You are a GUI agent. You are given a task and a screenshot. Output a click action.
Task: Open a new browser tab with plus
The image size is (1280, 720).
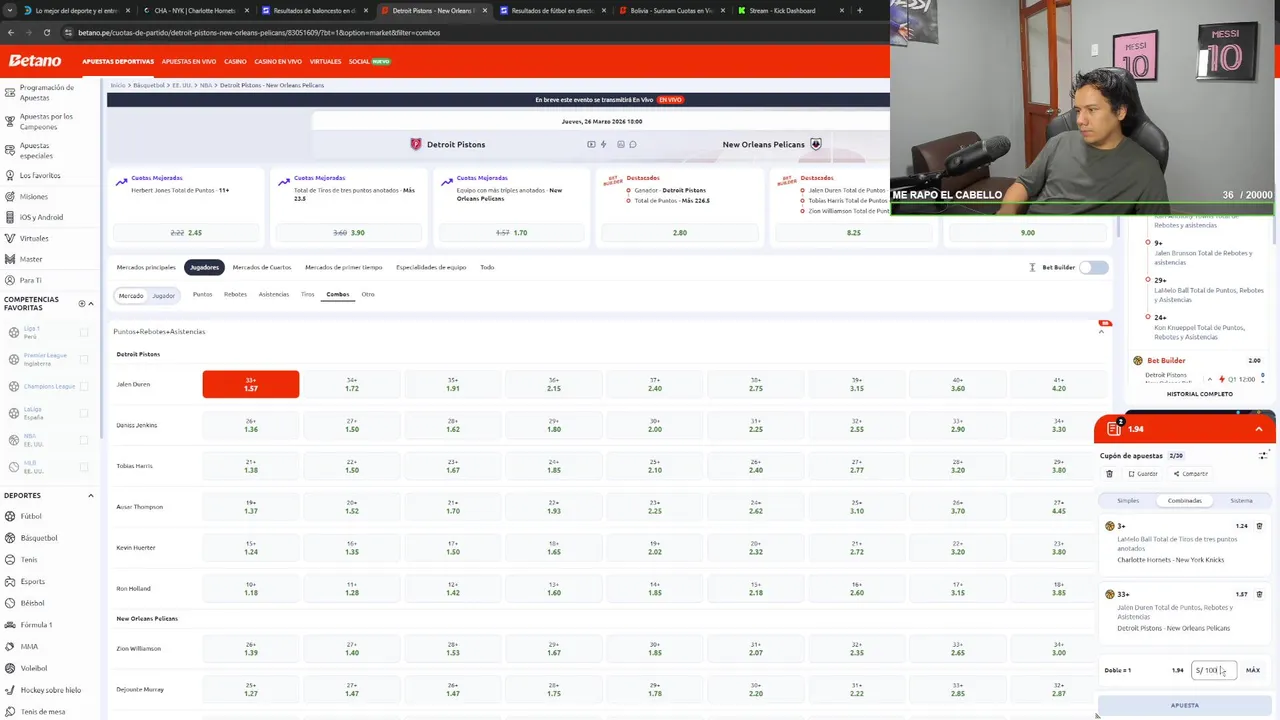[859, 10]
